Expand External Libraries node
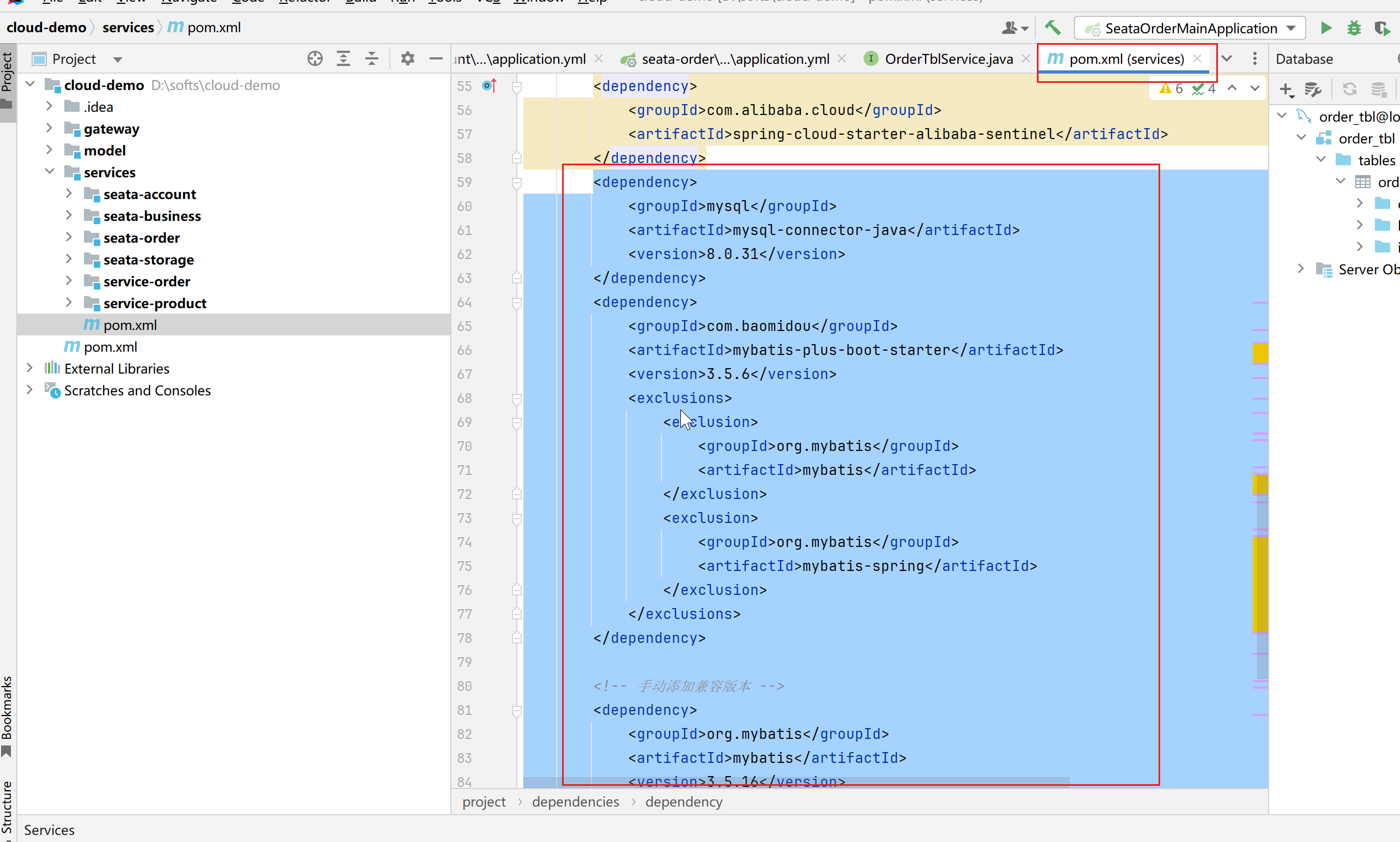 30,368
